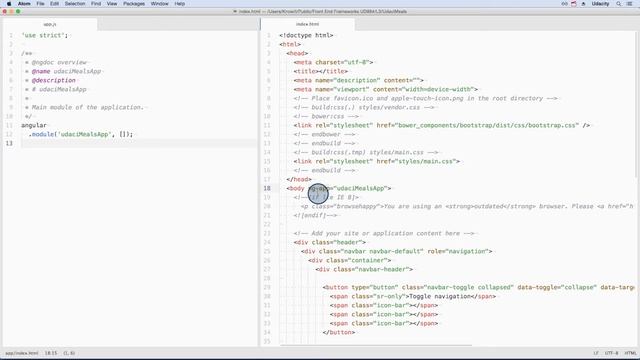Screen dimensions: 640x360
Task: Click line number 18 in index.html gutter
Action: pos(267,188)
